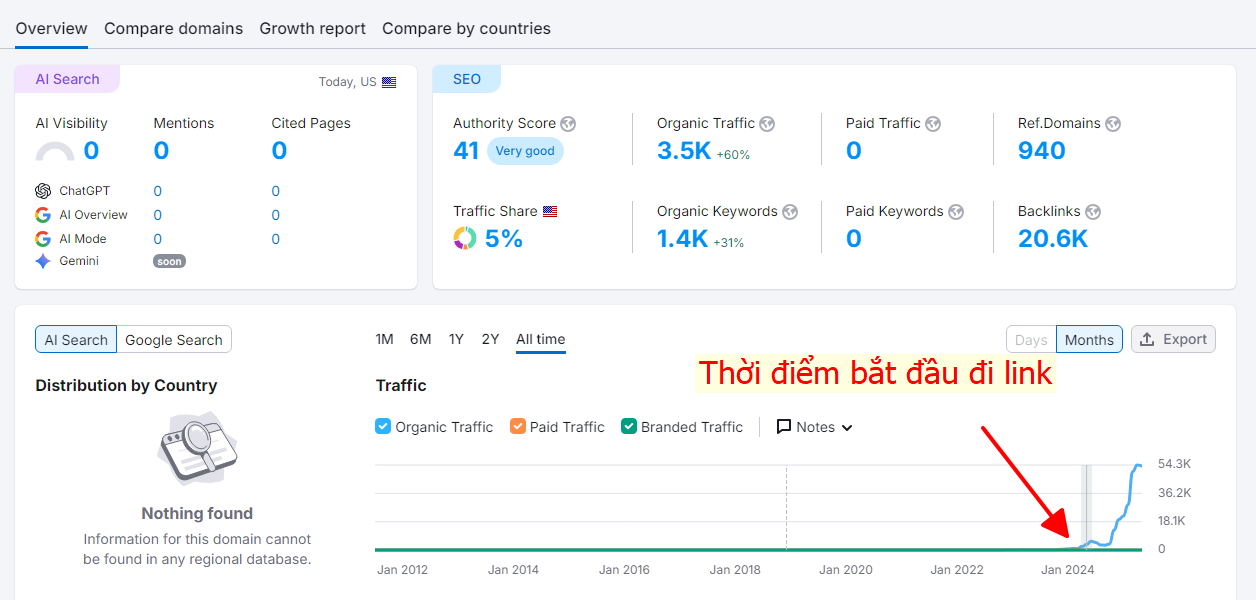
Task: Expand the Notes dropdown
Action: click(x=847, y=427)
